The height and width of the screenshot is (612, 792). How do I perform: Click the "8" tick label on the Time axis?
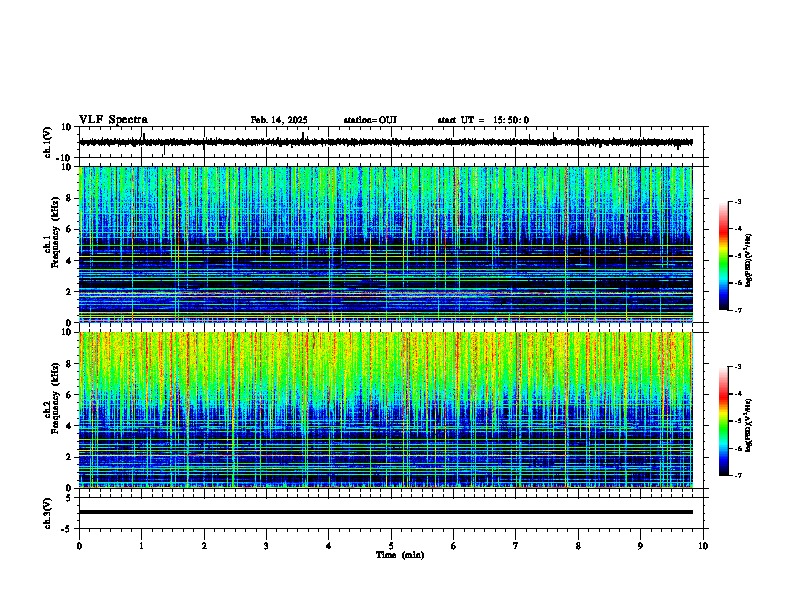(578, 545)
